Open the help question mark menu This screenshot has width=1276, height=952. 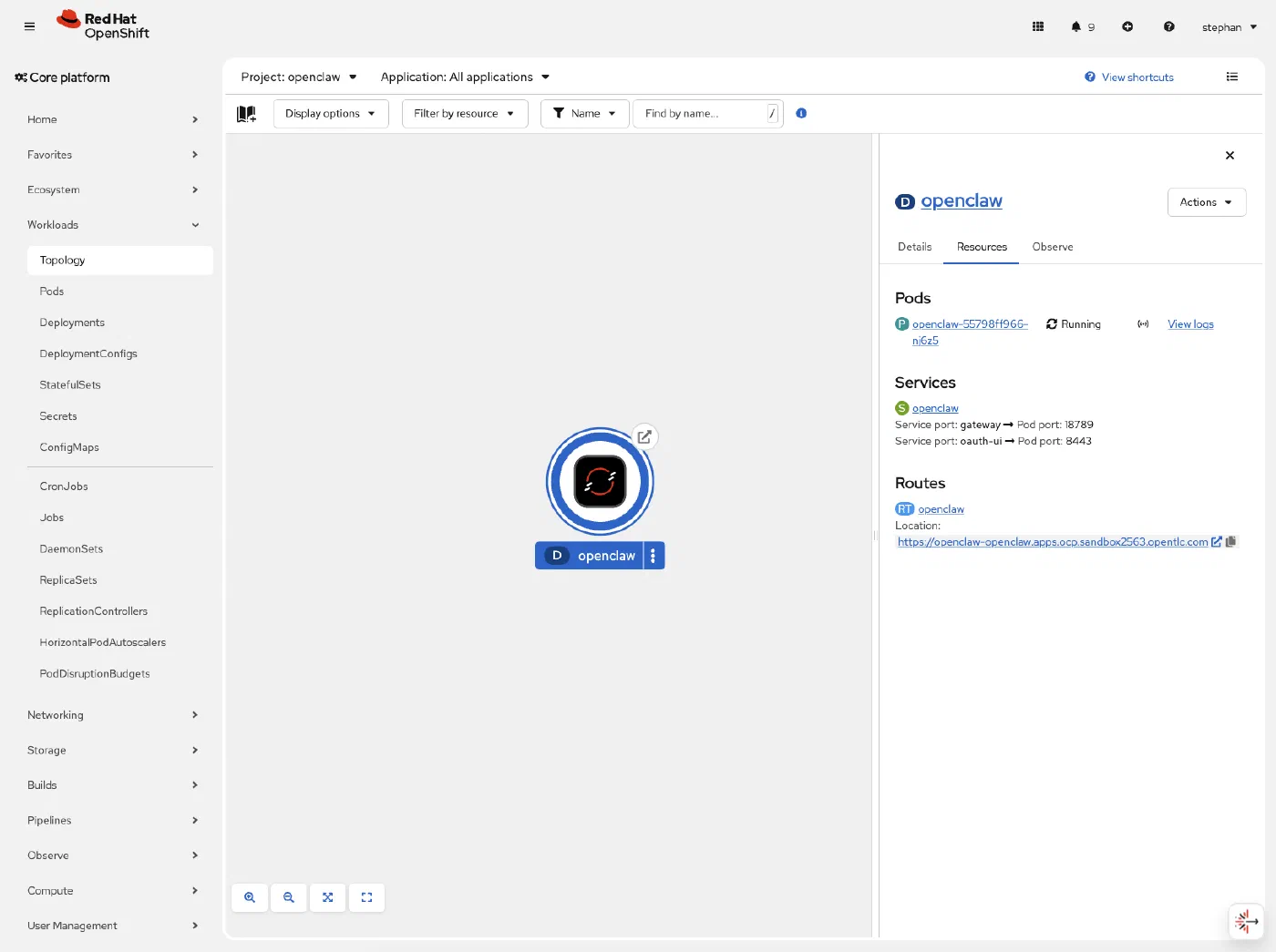(1168, 26)
